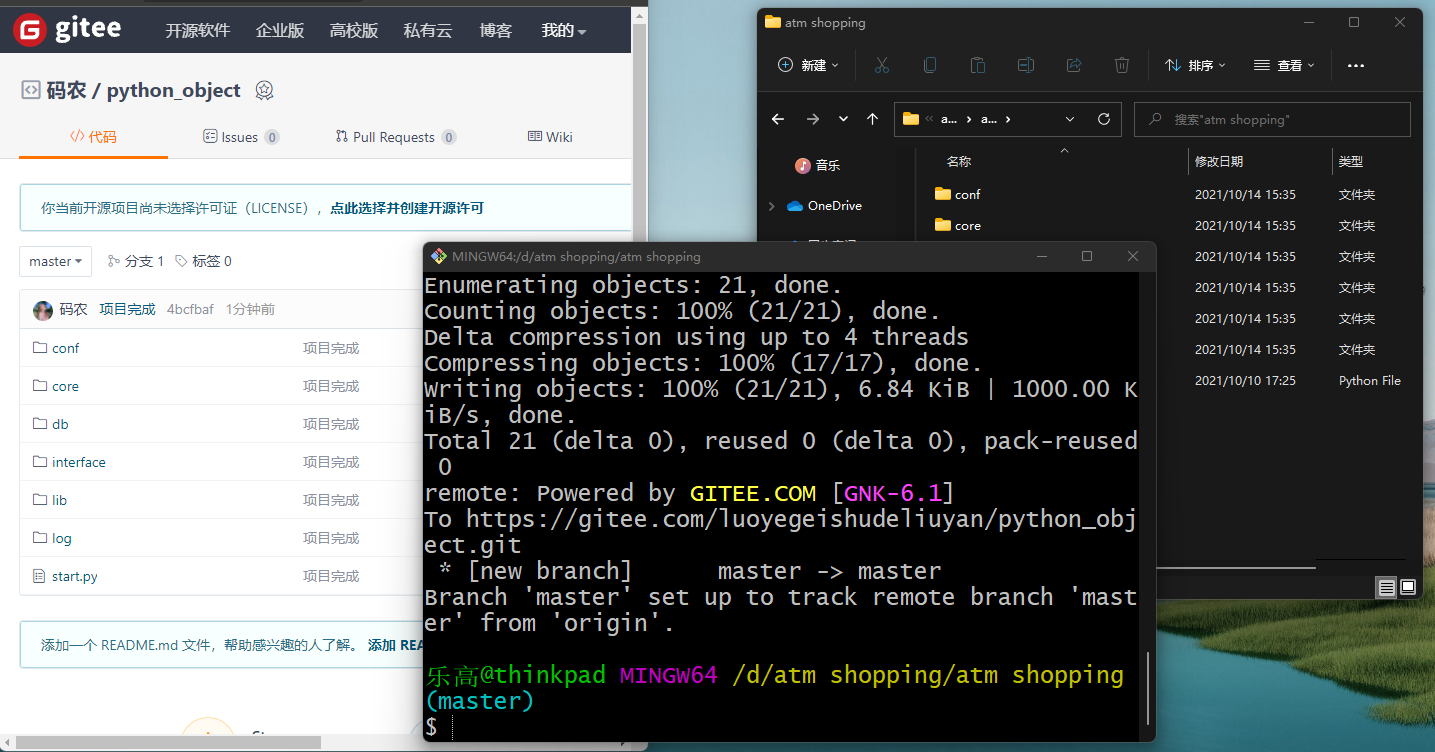Open the 分支 1 branches link
1435x752 pixels.
point(136,261)
